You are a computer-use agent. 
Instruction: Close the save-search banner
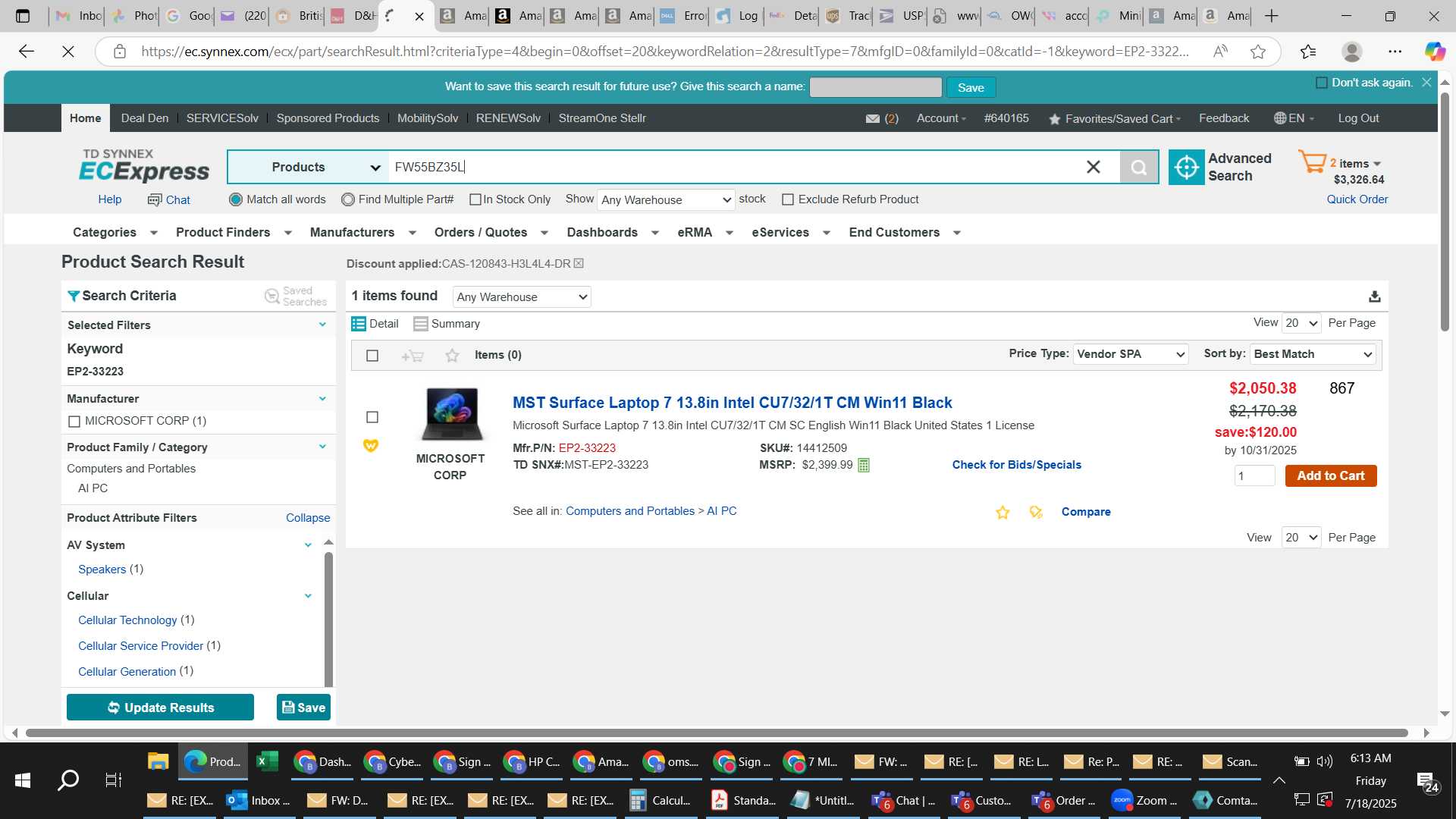(x=1426, y=82)
